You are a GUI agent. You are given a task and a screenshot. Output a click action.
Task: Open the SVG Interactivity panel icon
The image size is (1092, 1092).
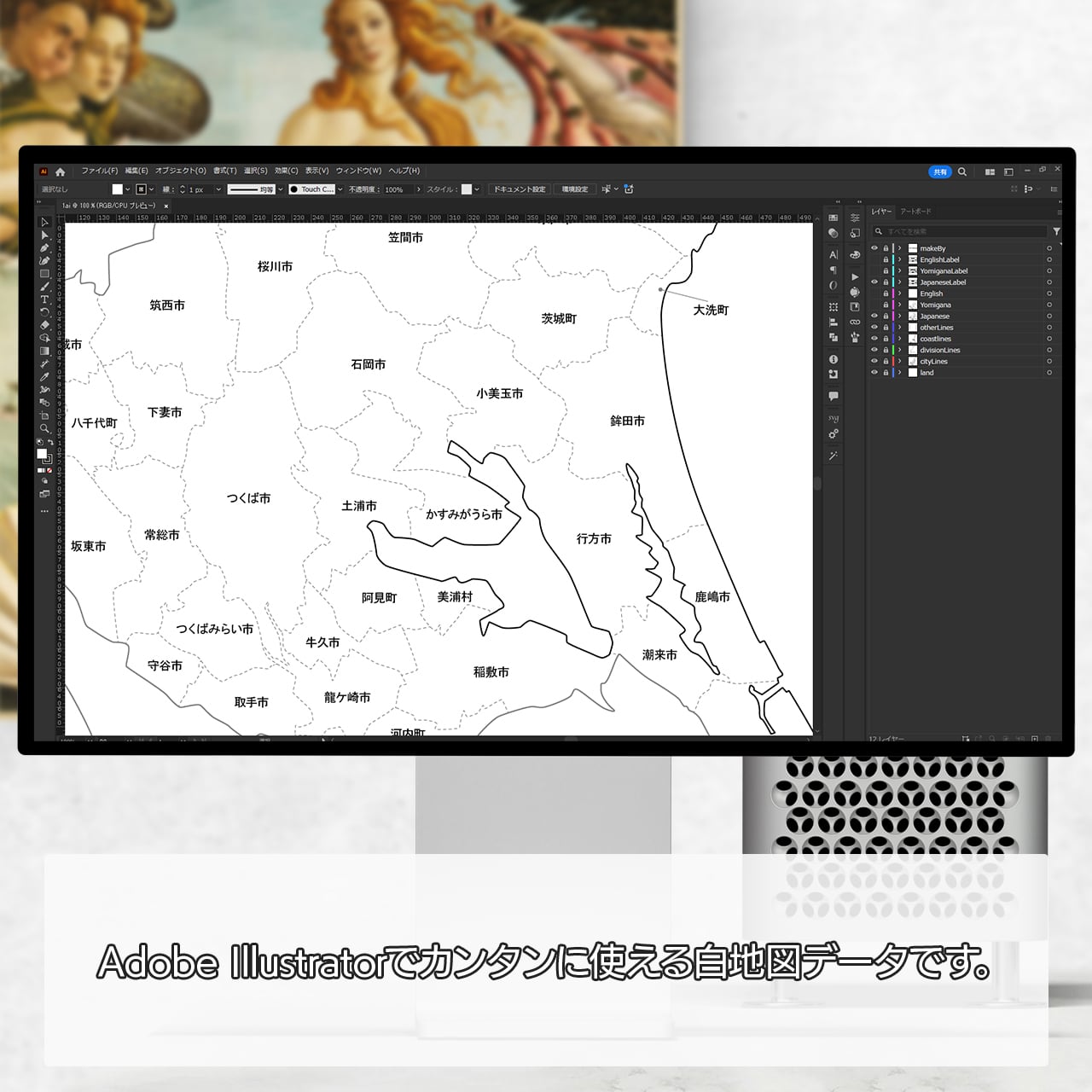[834, 418]
